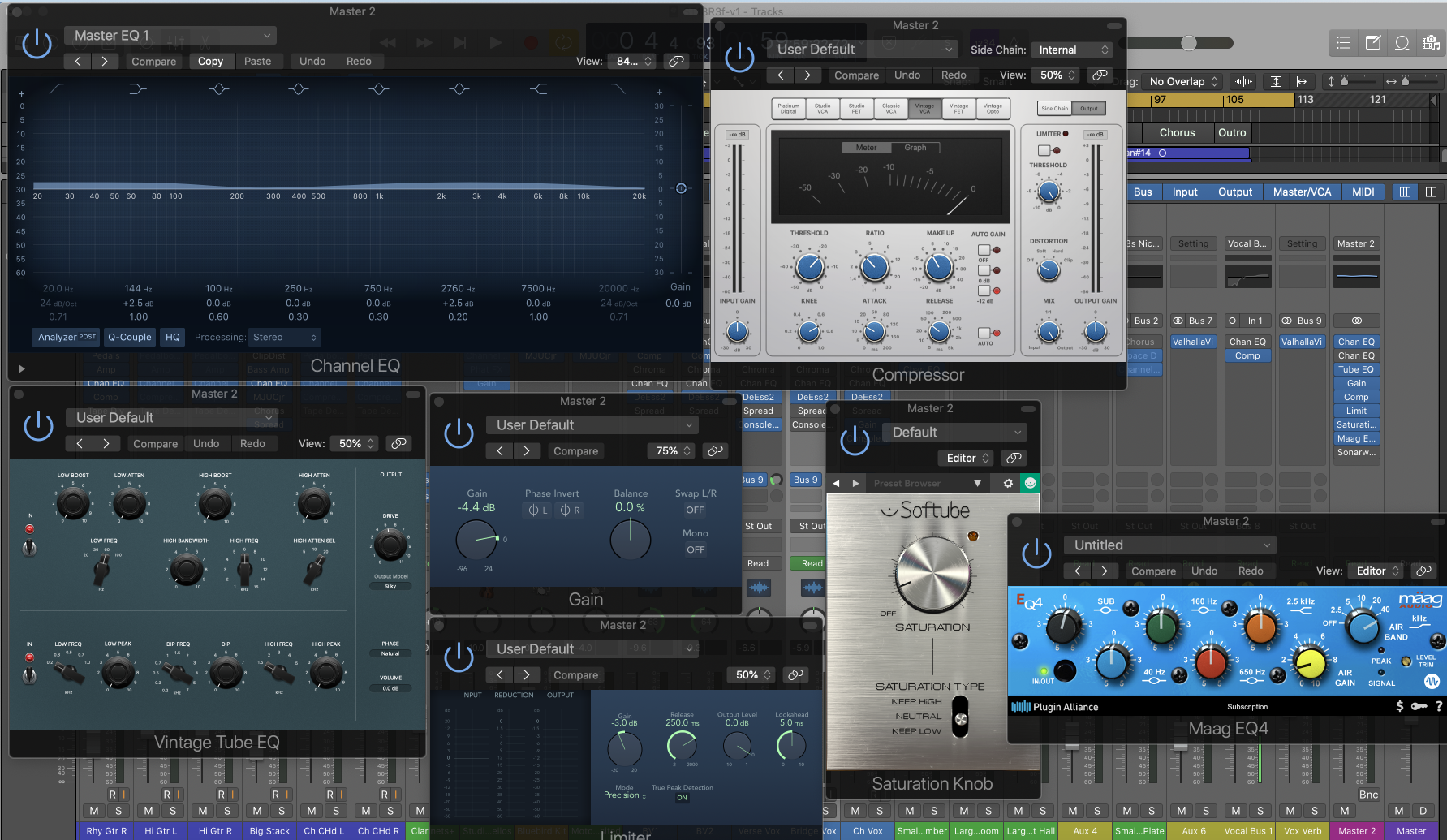
Task: Select Platinum Digital compressor model tab
Action: [789, 108]
